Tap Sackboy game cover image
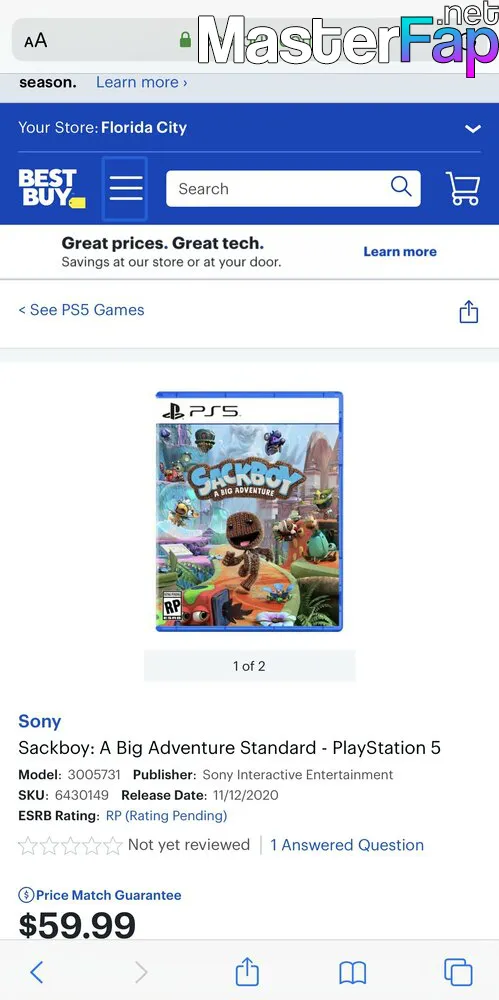Image resolution: width=499 pixels, height=1000 pixels. click(250, 511)
